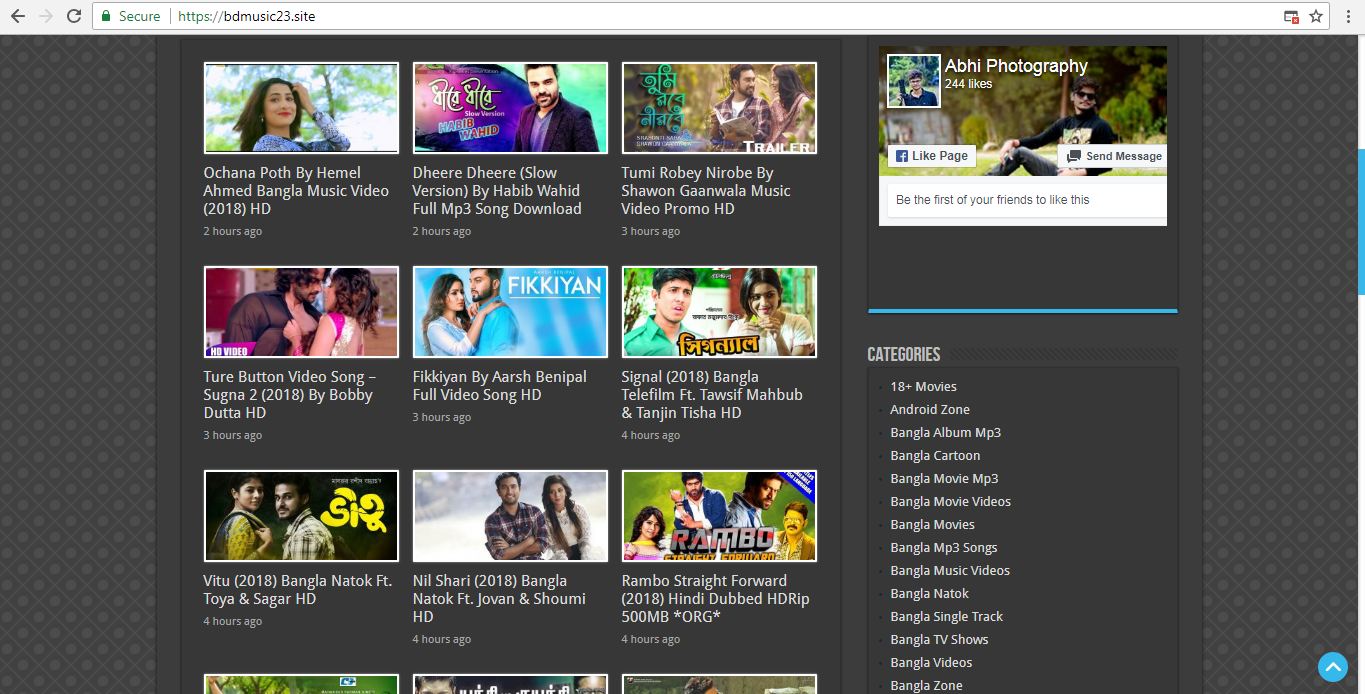Open Fikkiyan By Aarsh Benipal post title
The height and width of the screenshot is (694, 1365).
(x=499, y=385)
